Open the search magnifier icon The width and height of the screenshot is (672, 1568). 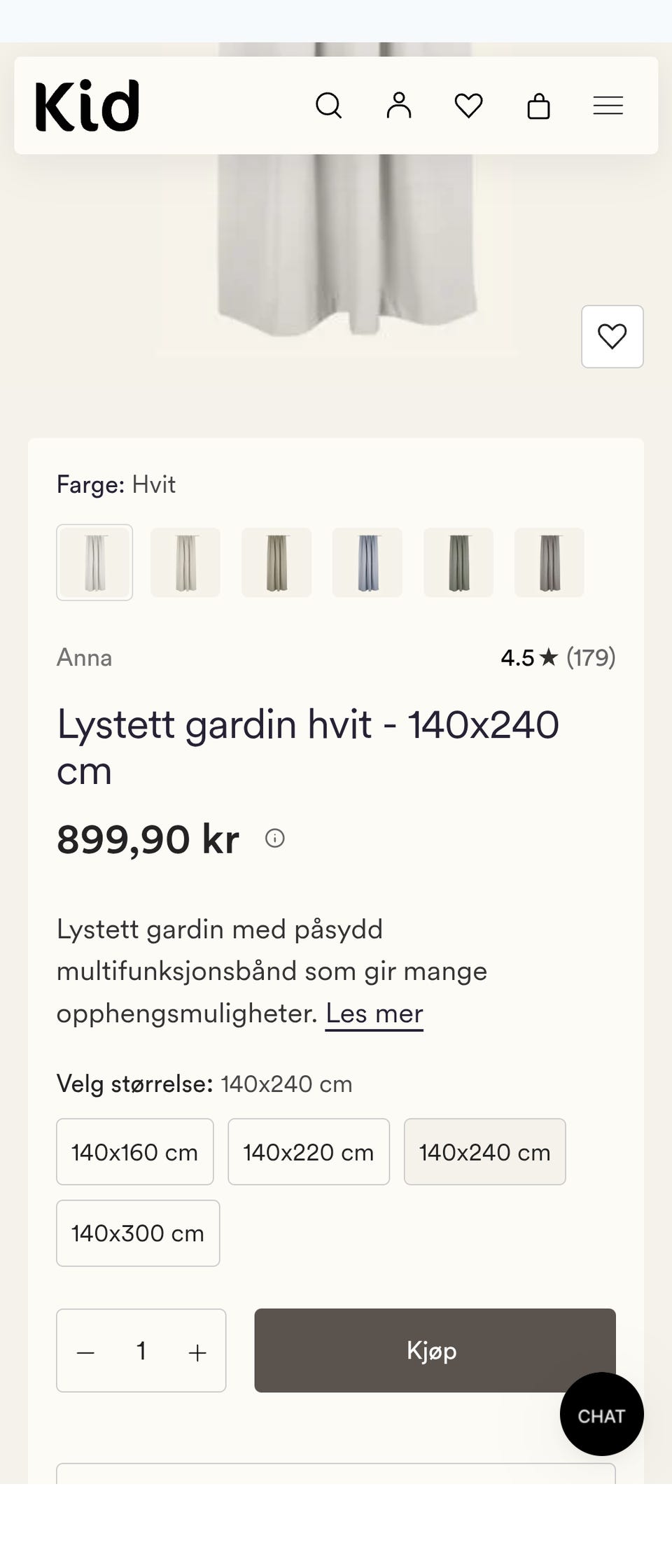(x=328, y=106)
